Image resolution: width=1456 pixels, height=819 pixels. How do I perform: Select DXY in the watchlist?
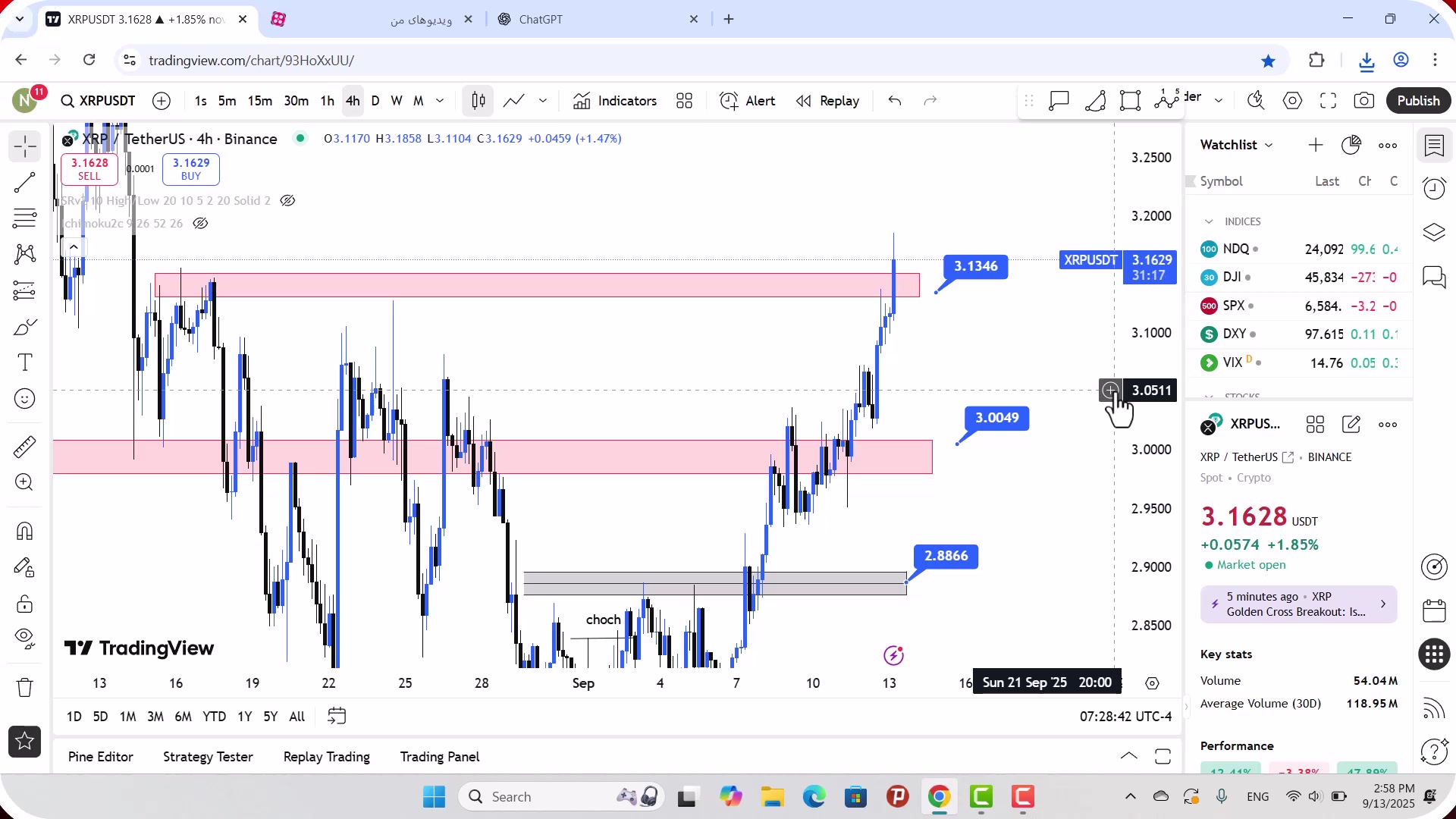[1299, 334]
